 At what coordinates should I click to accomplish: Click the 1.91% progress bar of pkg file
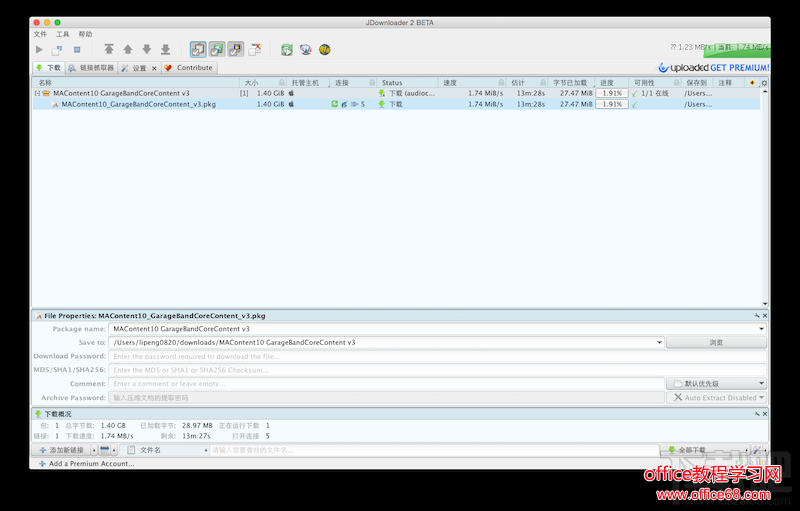click(x=612, y=104)
